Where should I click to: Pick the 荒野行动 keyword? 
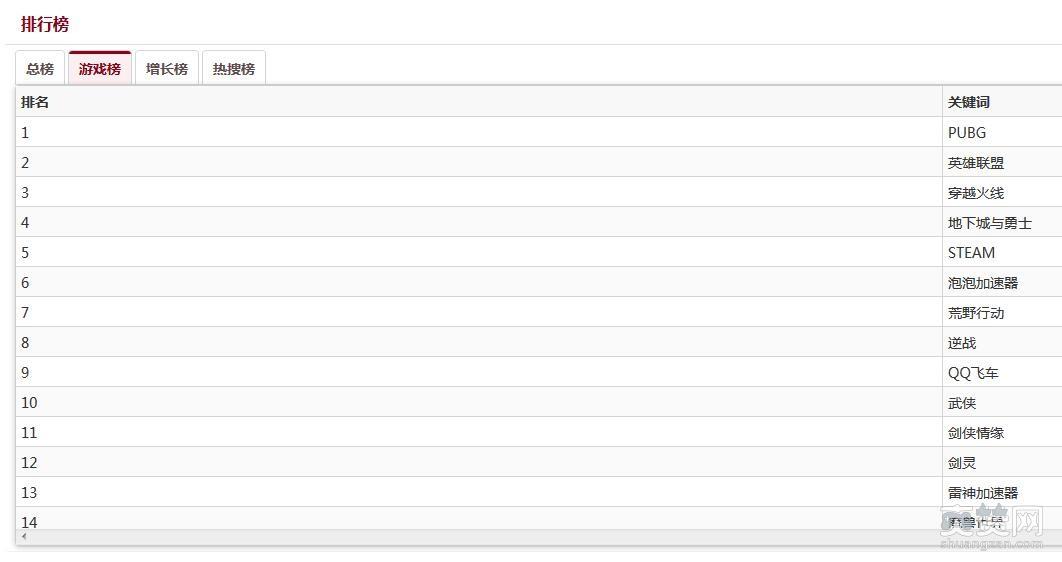(976, 312)
